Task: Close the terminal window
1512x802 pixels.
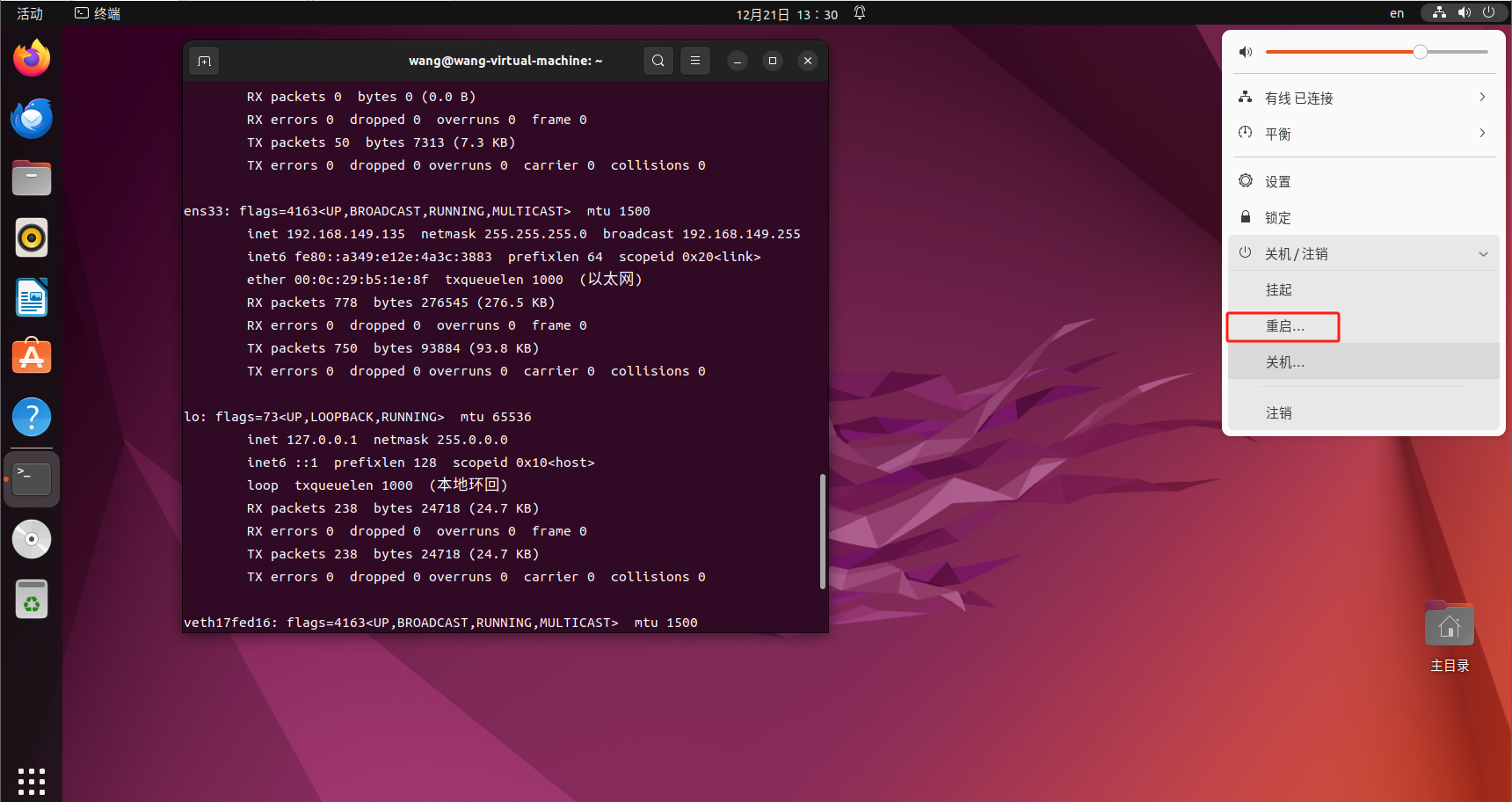Action: tap(808, 61)
